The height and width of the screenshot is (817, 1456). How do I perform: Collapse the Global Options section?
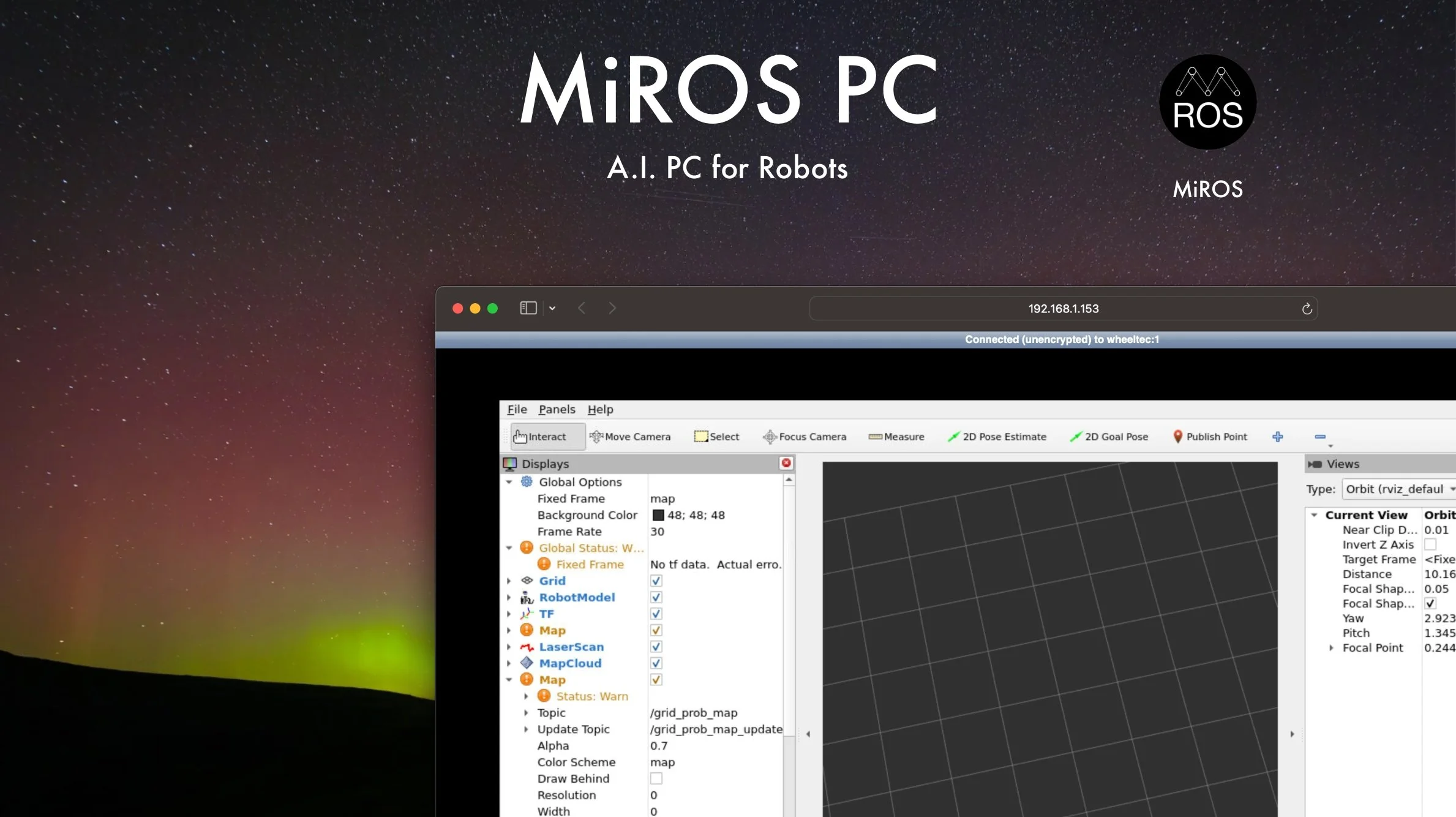point(509,482)
